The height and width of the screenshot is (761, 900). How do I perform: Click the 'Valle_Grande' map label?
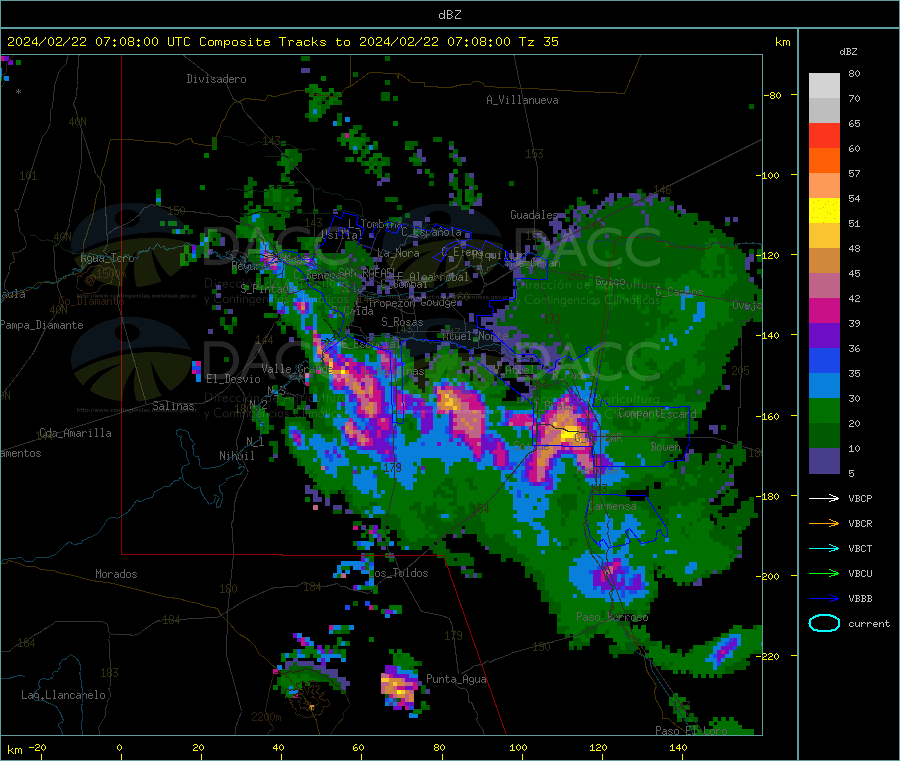297,368
